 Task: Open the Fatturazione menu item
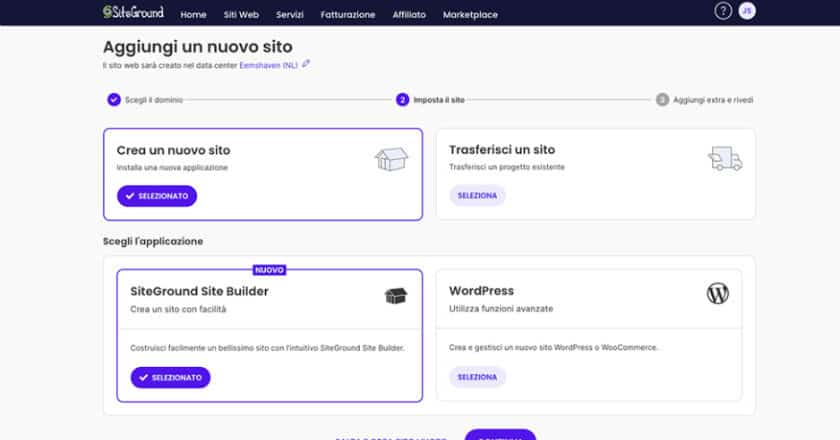(x=348, y=15)
